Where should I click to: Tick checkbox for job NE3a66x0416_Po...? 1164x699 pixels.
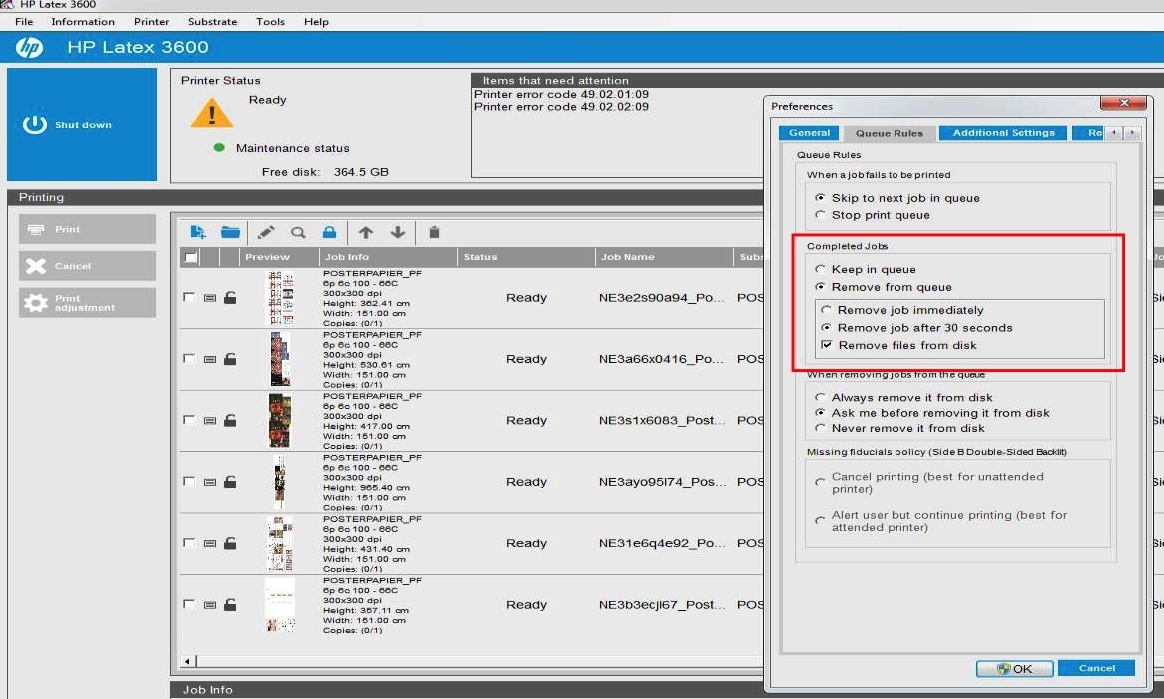tap(189, 358)
